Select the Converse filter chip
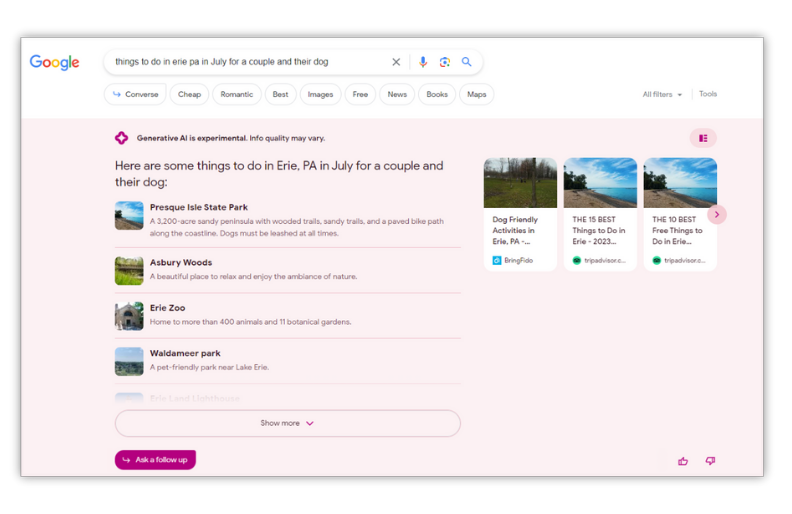Viewport: 792px width, 514px height. tap(135, 94)
